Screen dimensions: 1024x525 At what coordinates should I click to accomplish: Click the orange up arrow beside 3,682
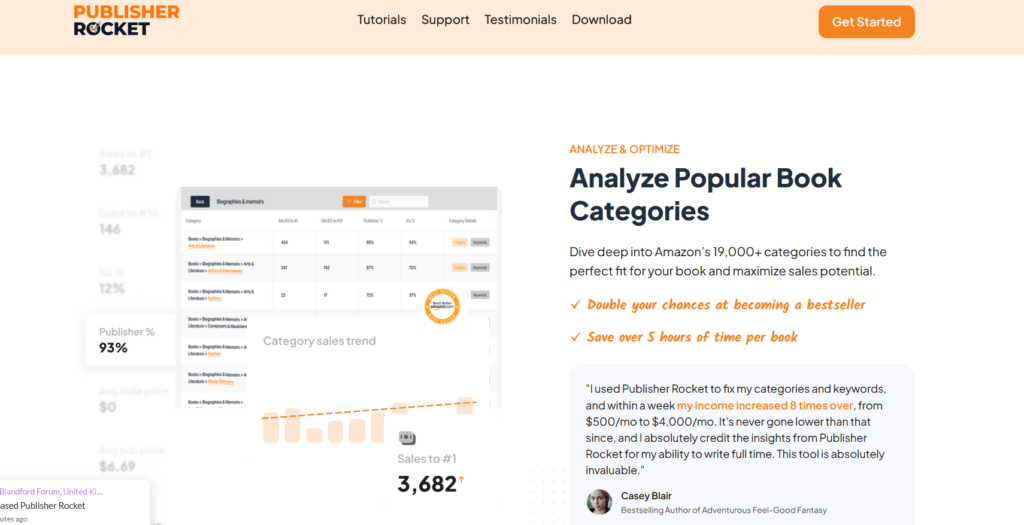click(x=461, y=482)
